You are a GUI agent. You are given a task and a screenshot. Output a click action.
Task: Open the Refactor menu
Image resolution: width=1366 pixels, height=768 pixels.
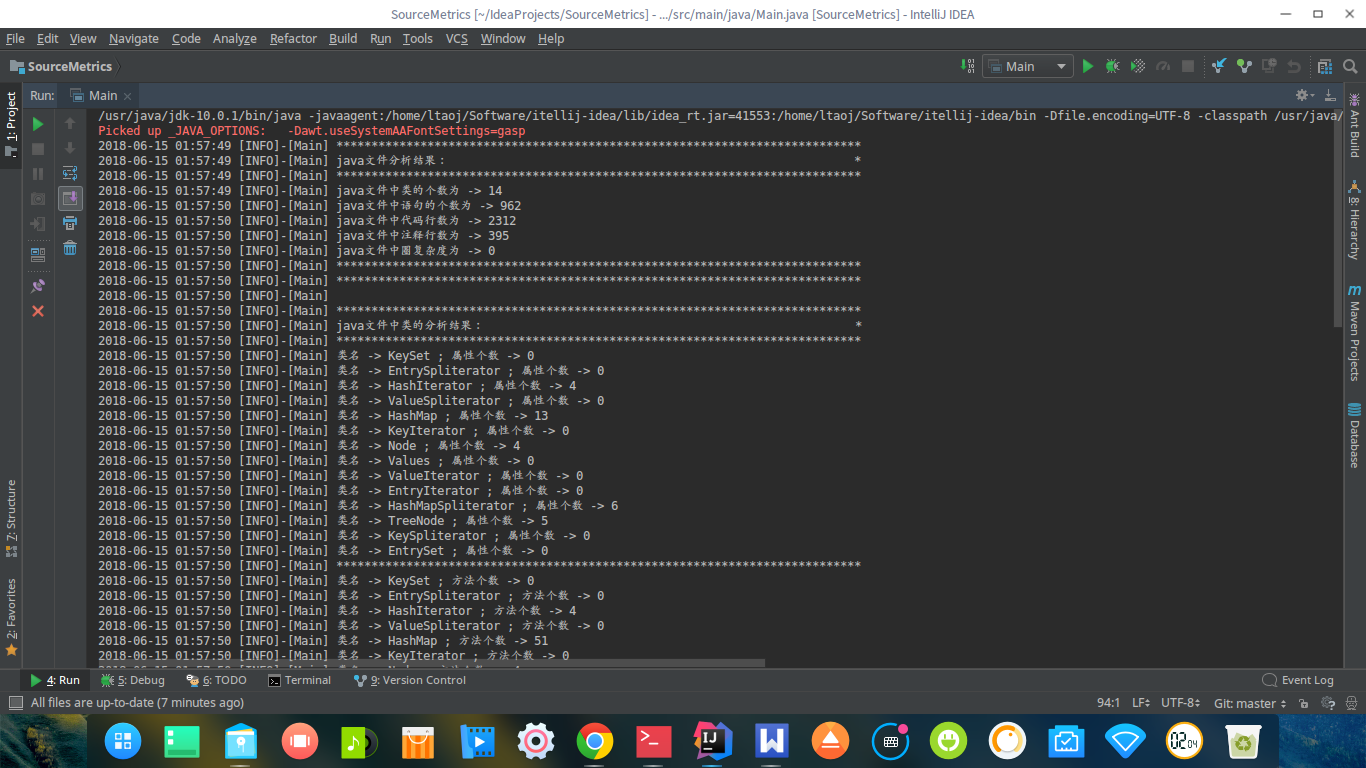tap(293, 38)
